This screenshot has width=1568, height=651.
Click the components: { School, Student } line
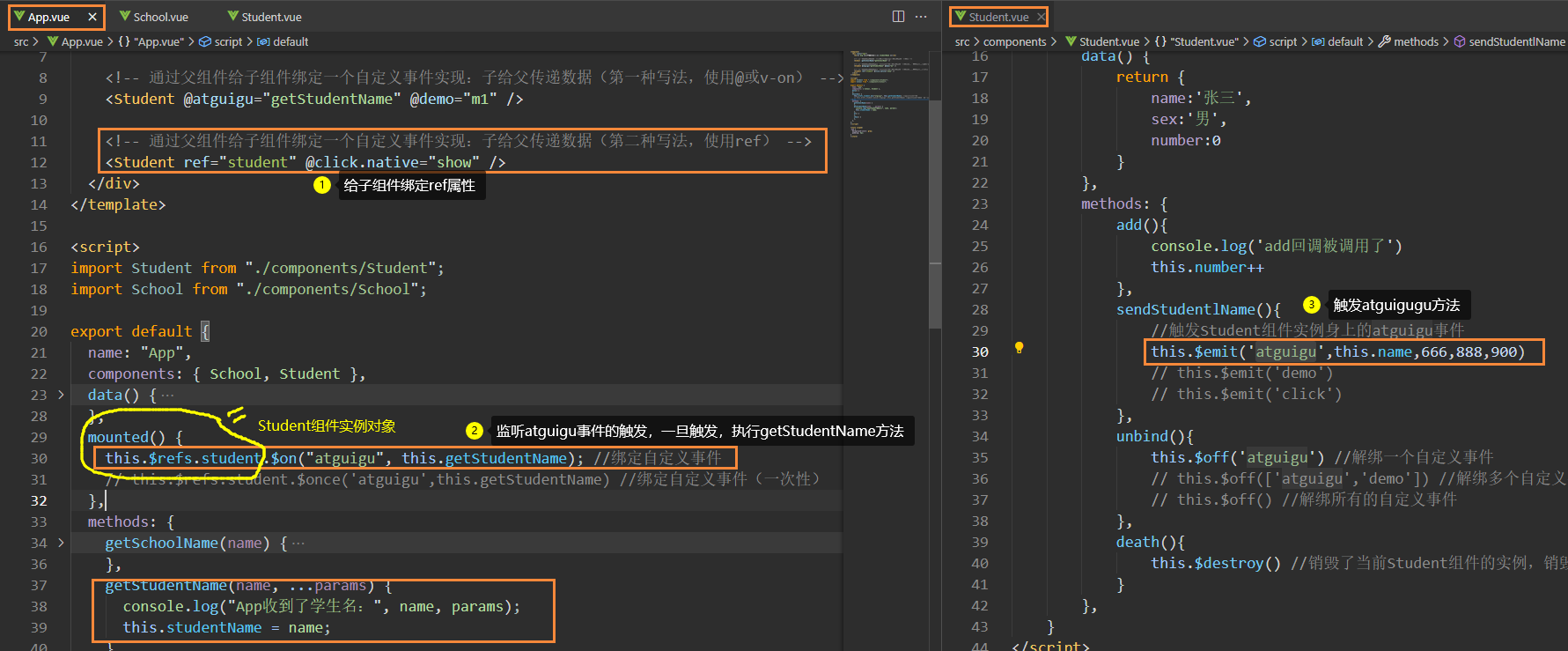tap(226, 374)
